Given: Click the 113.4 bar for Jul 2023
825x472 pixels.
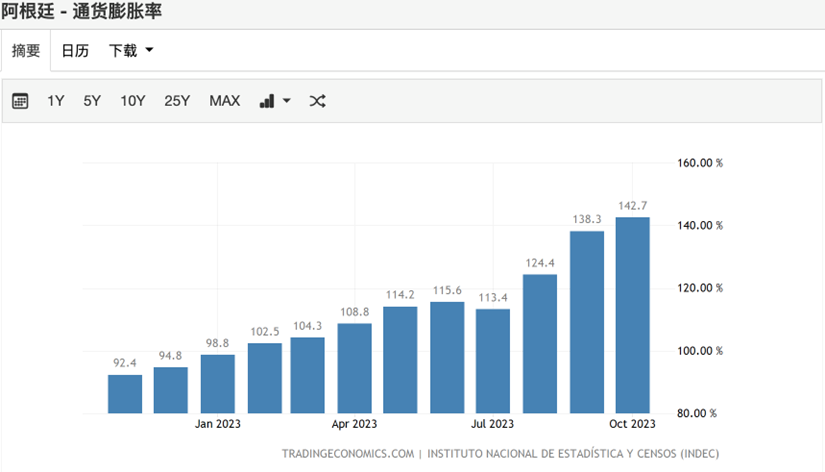Looking at the screenshot, I should pyautogui.click(x=493, y=360).
